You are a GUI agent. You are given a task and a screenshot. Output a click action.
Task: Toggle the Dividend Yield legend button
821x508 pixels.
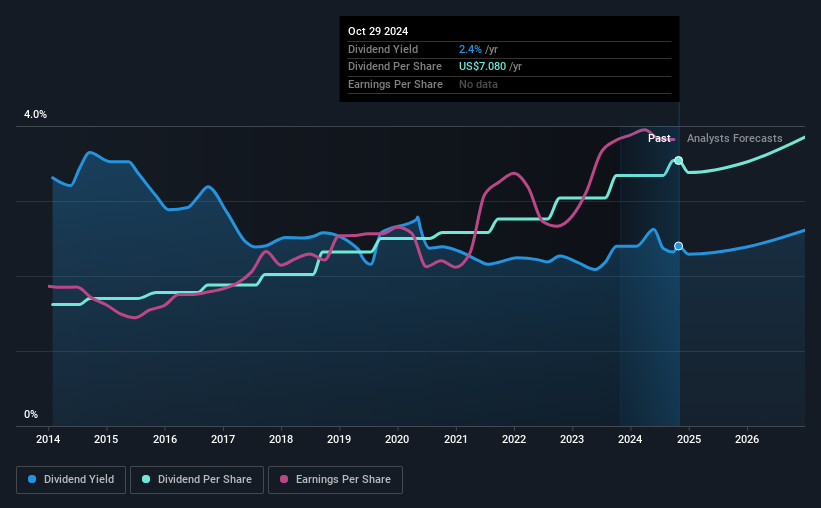coord(71,480)
